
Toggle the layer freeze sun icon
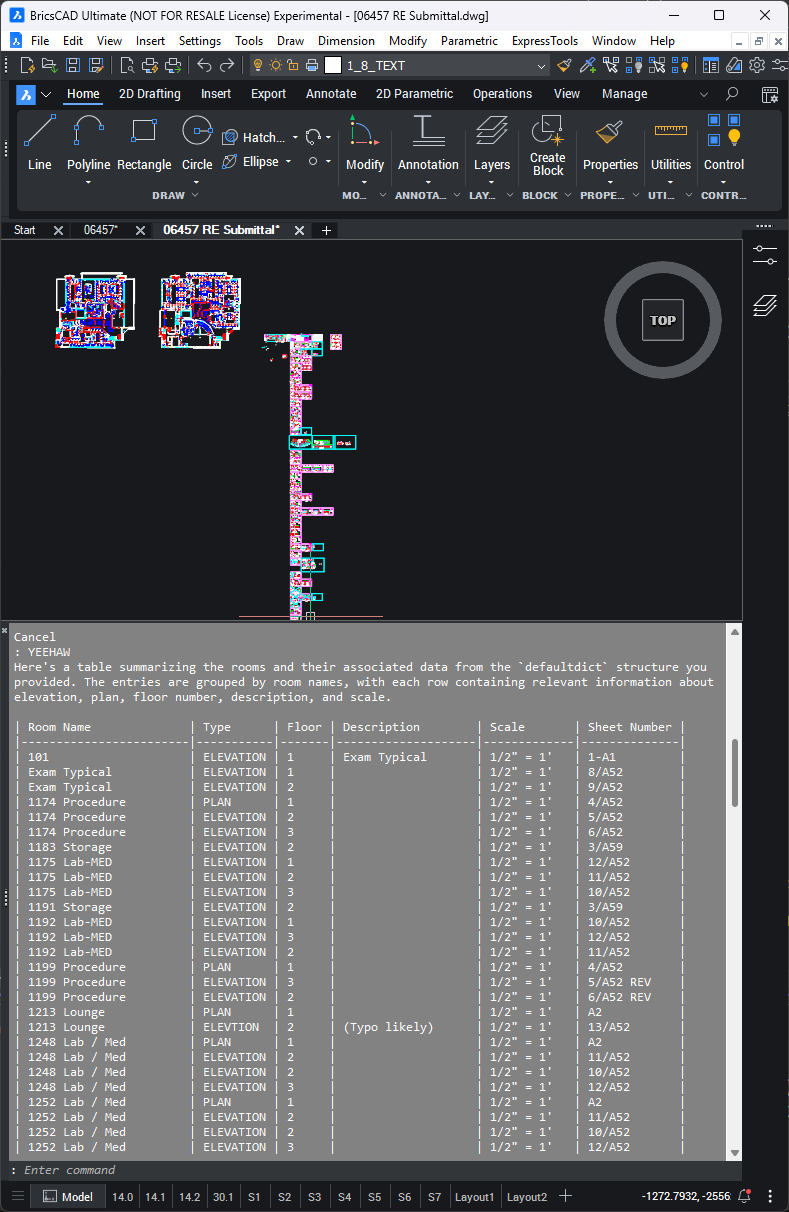pyautogui.click(x=275, y=66)
